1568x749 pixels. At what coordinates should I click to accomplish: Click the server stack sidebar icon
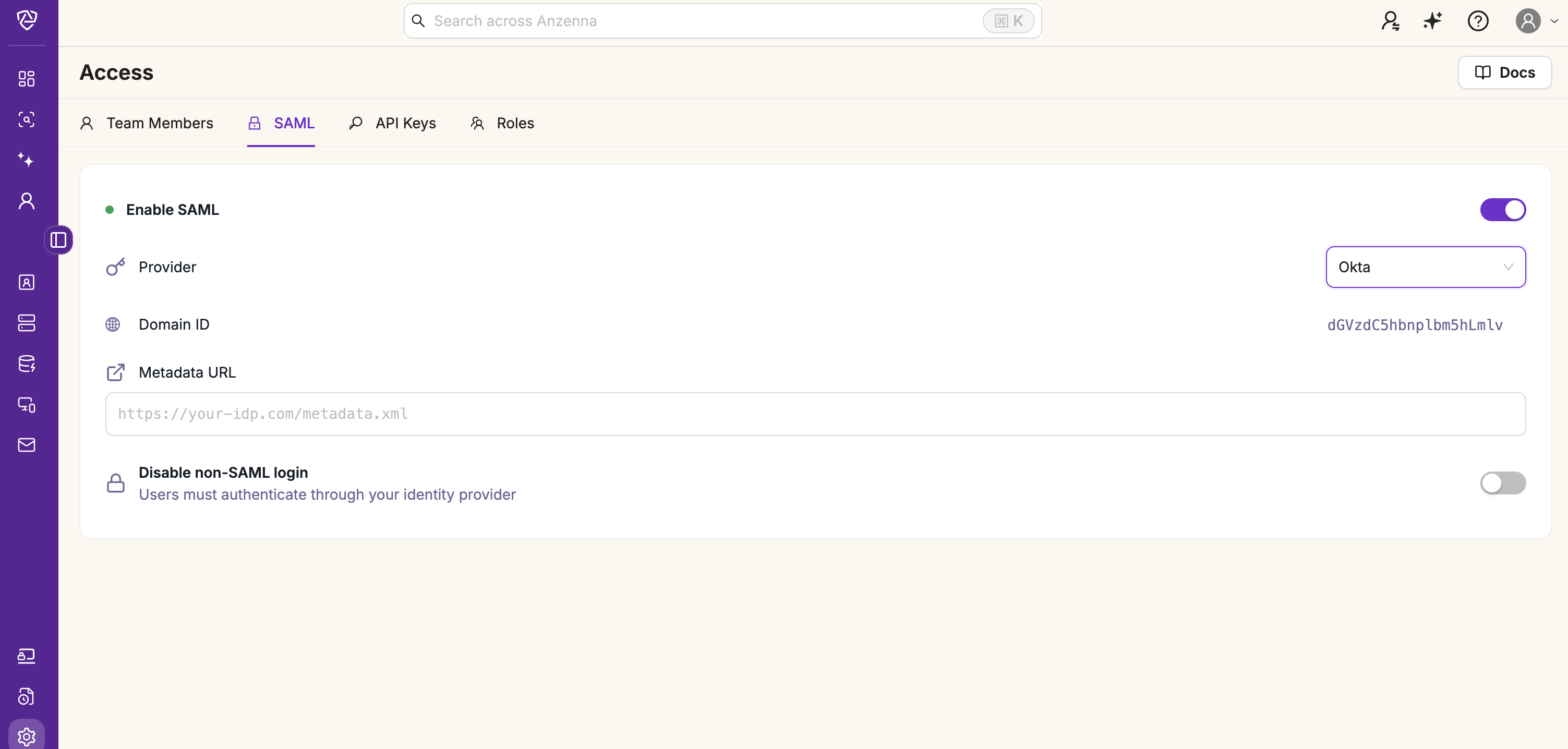(26, 323)
